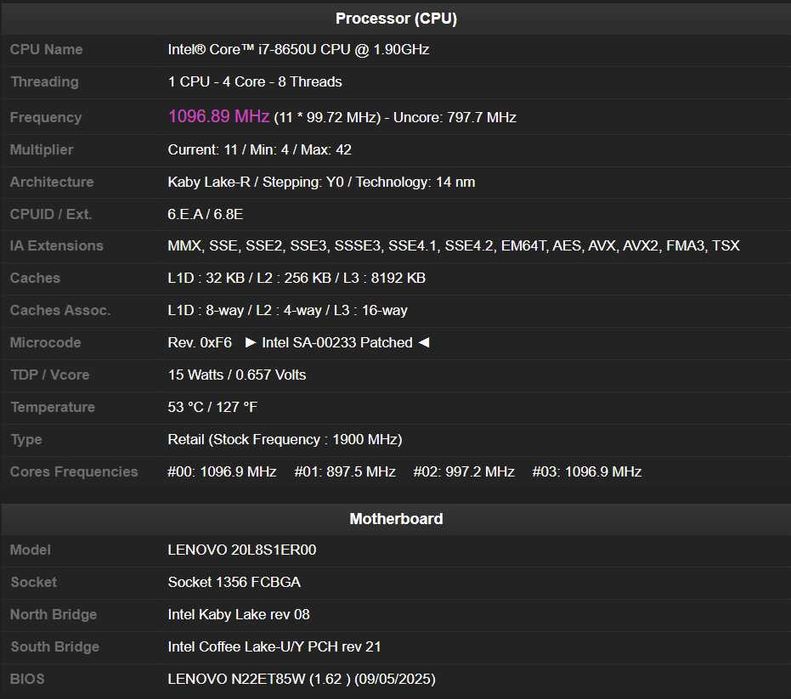Click core #03 frequency 1096.9 MHz
Viewport: 791px width, 699px height.
(587, 472)
